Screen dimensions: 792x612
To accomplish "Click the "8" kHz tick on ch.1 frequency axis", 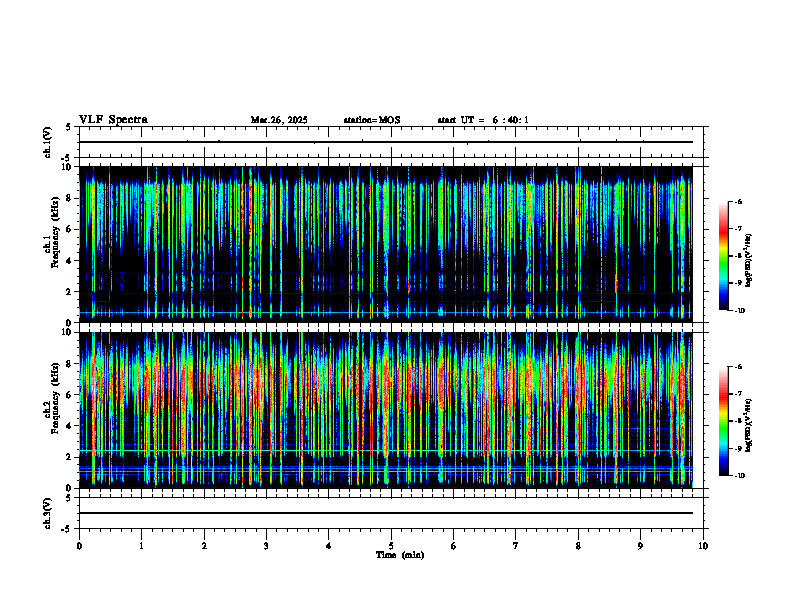I will [70, 198].
